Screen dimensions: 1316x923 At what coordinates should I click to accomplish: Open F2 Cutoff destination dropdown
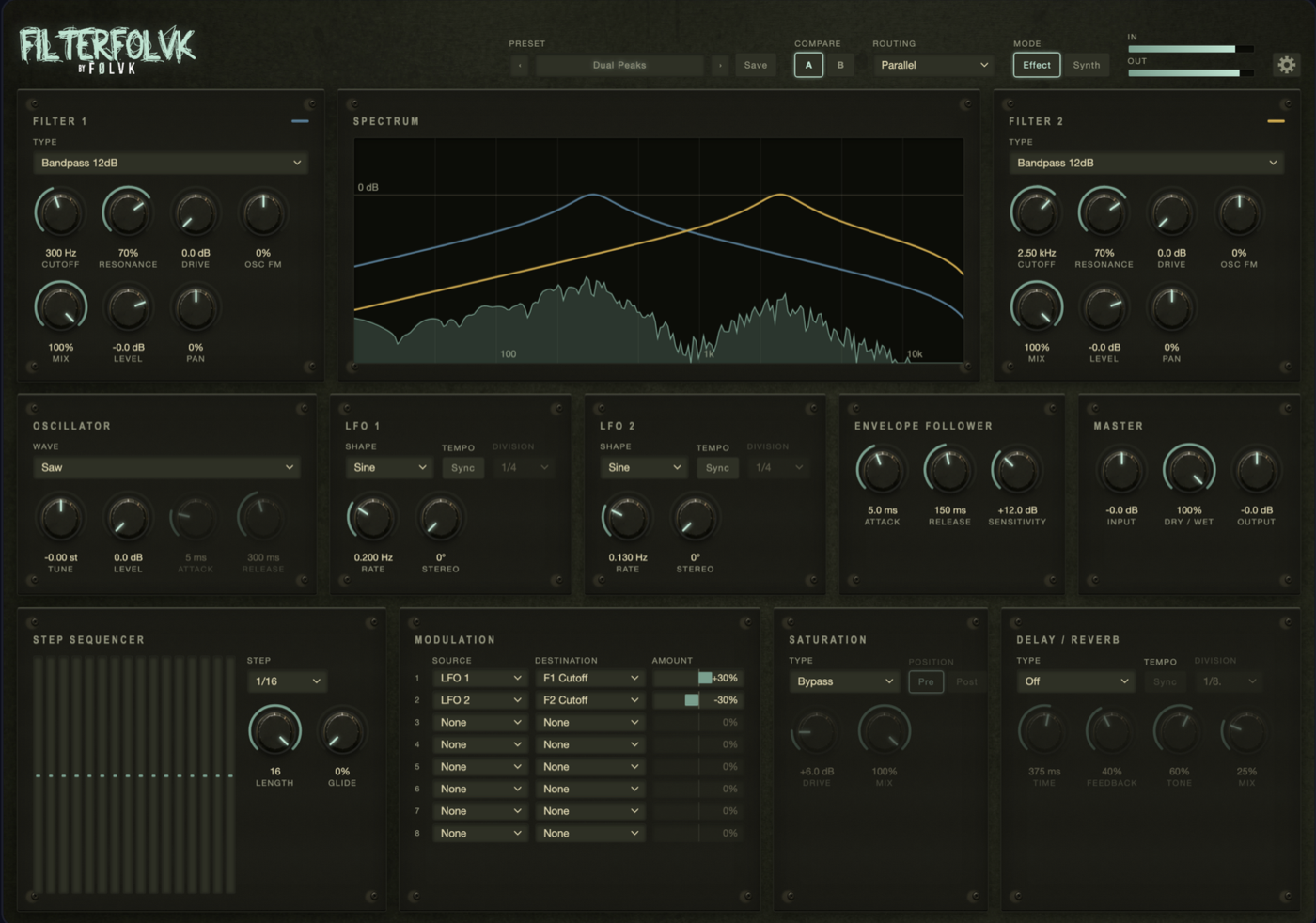[590, 700]
